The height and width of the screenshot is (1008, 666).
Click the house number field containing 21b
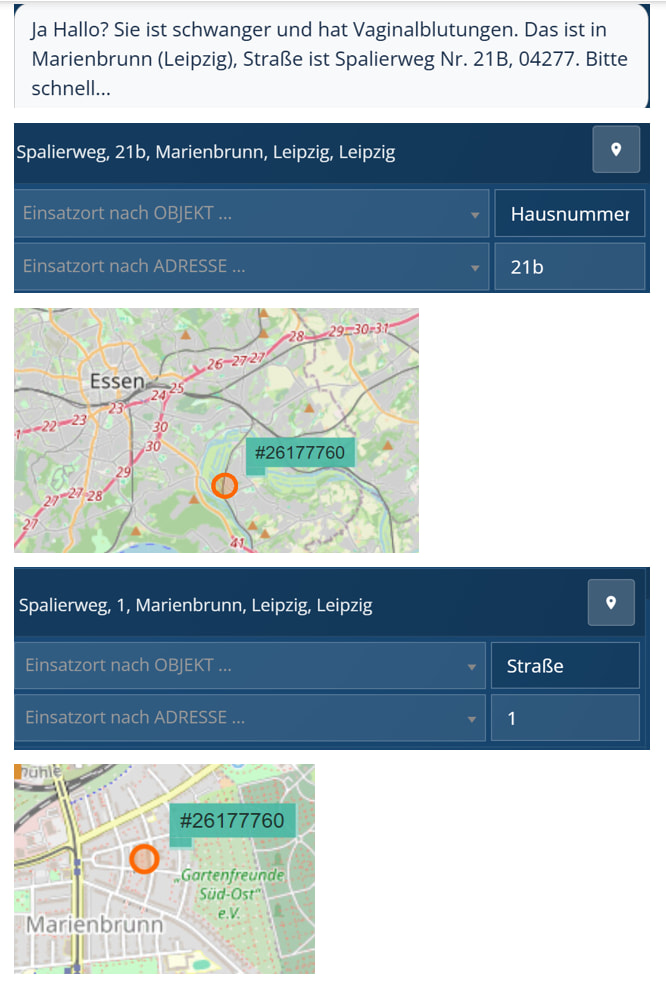pos(570,266)
